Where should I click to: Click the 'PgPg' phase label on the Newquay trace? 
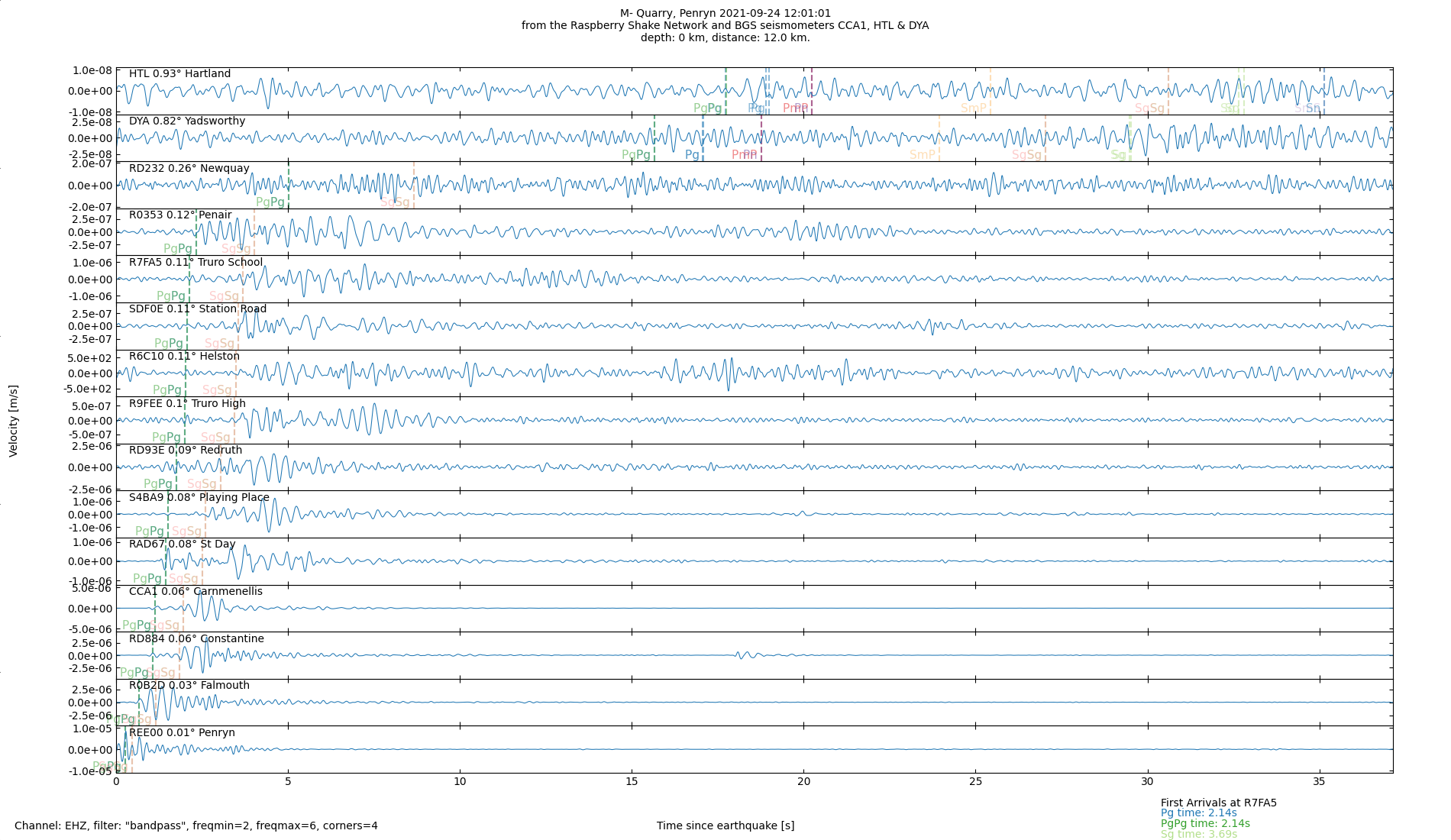click(x=270, y=202)
